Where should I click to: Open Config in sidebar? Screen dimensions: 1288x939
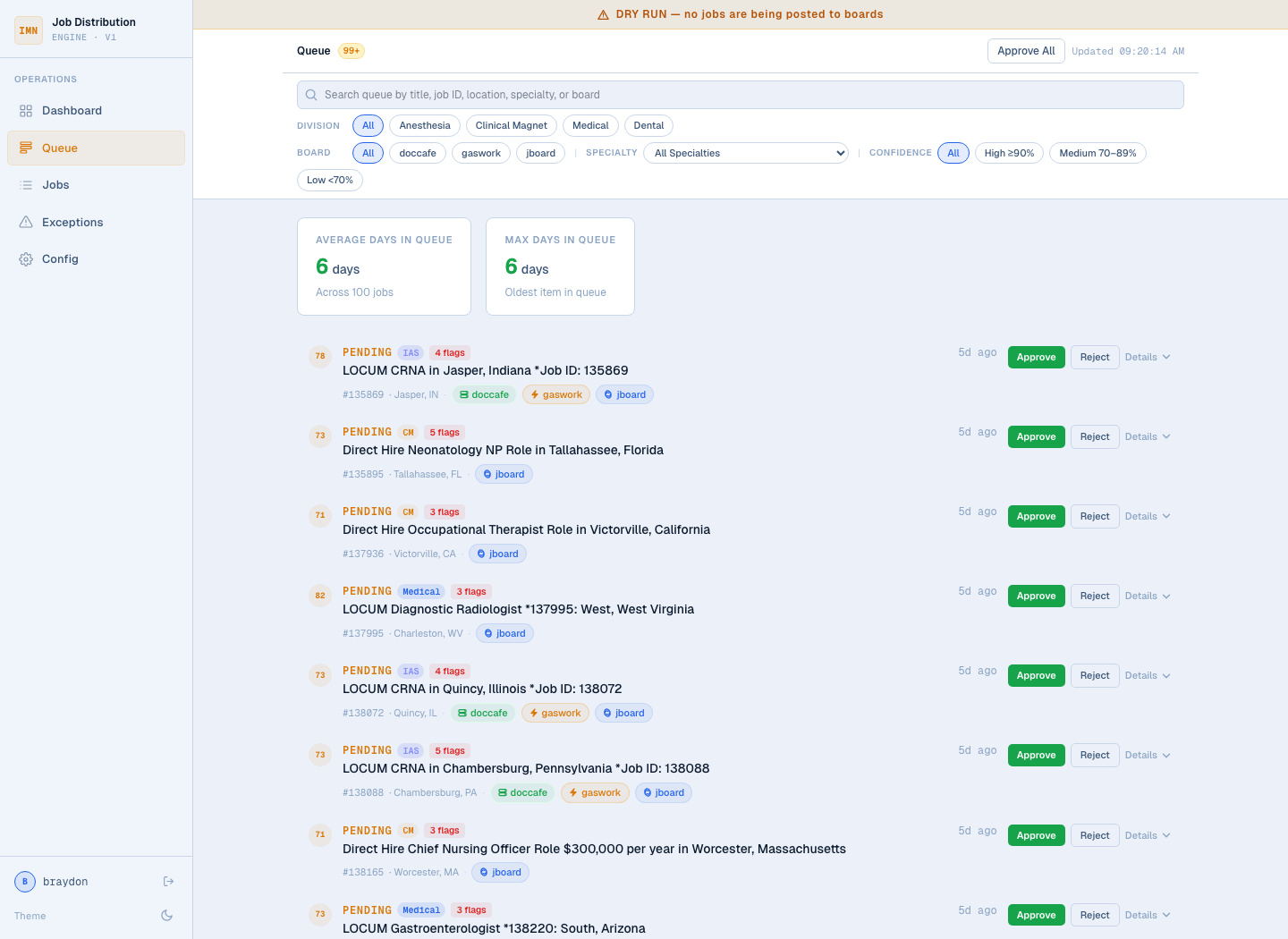point(97,259)
